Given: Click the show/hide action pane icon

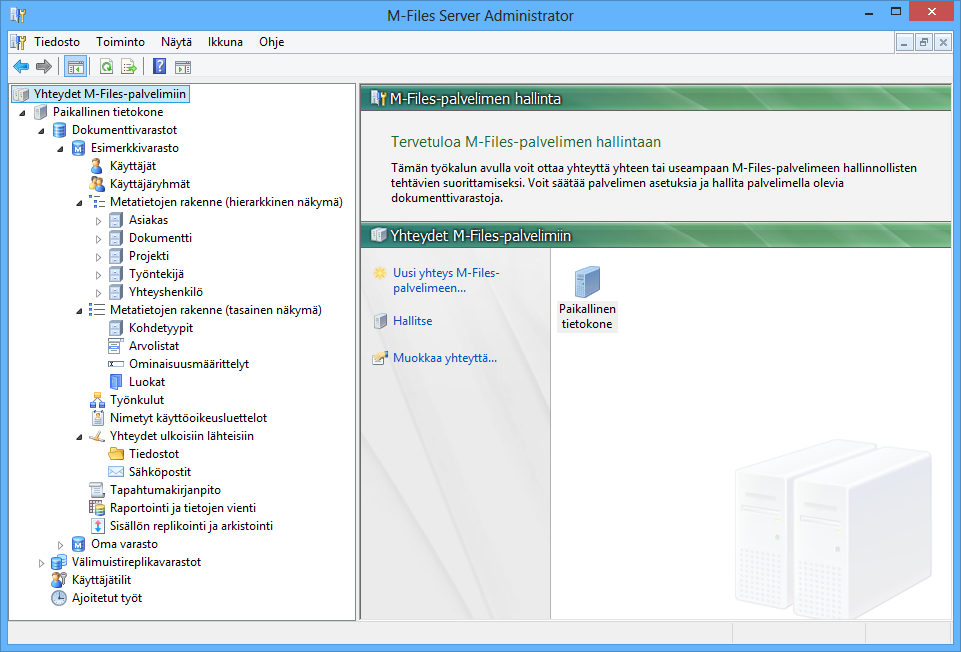Looking at the screenshot, I should click(x=183, y=66).
